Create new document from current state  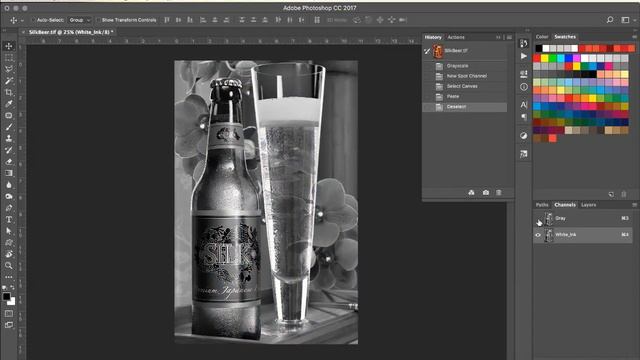click(x=471, y=193)
